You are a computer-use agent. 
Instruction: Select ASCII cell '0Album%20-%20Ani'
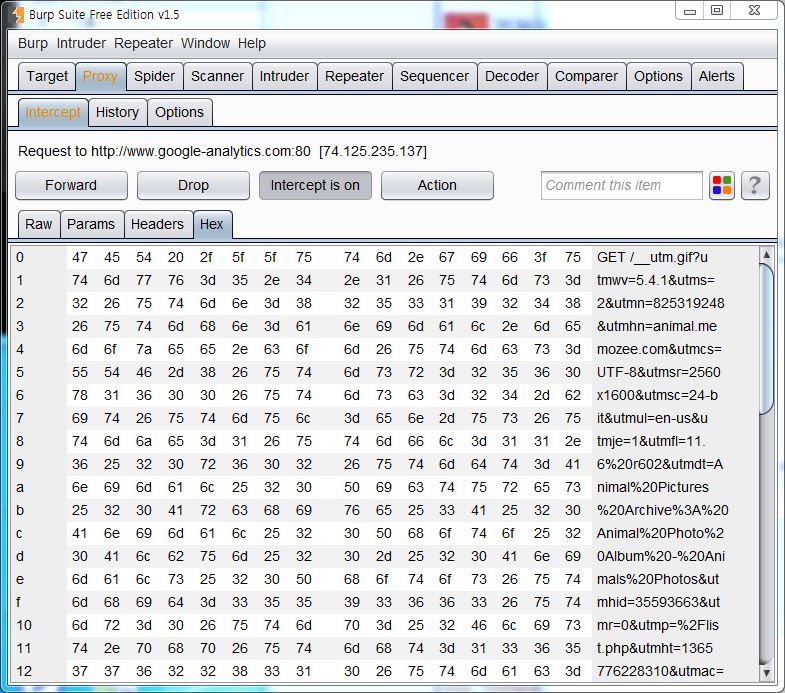(x=660, y=556)
